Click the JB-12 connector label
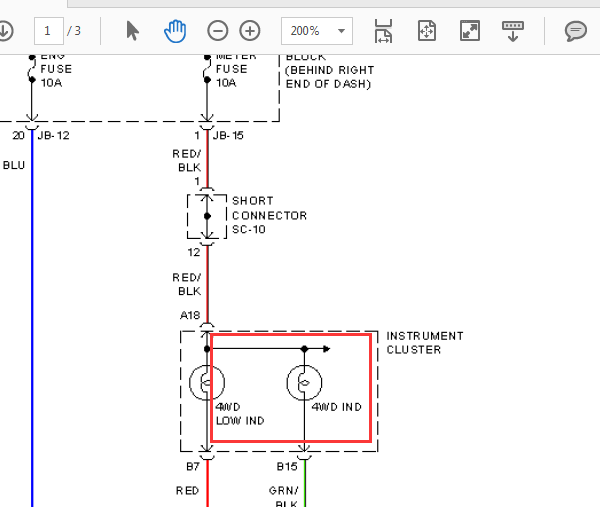 pos(54,135)
